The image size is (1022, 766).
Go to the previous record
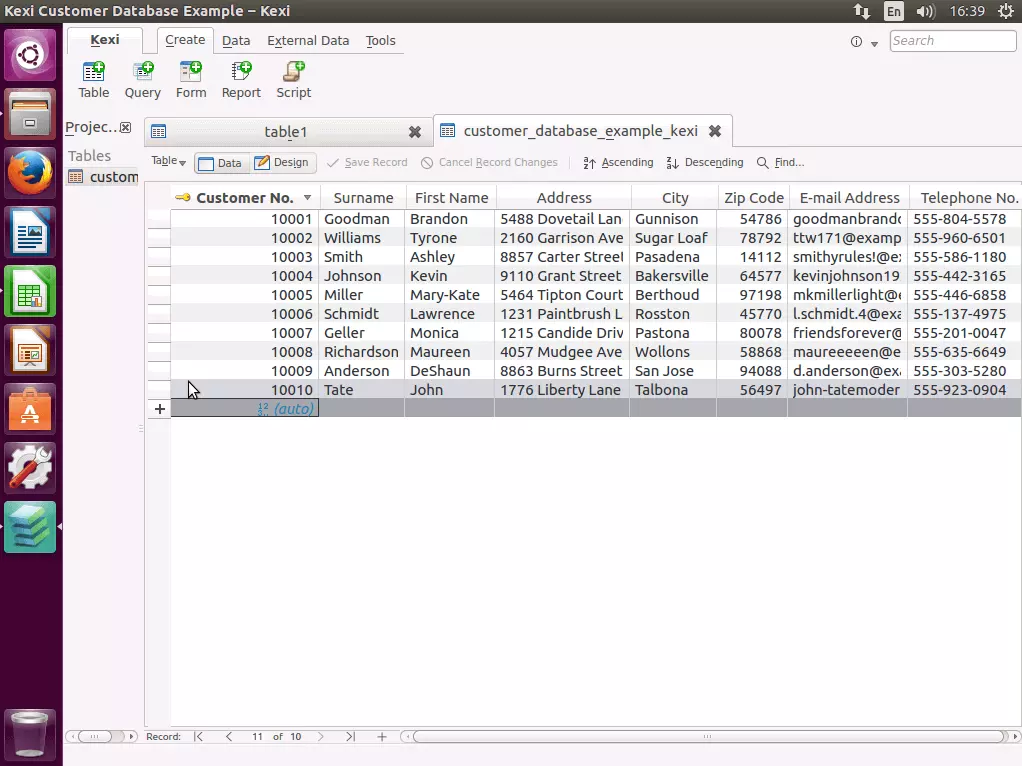(229, 737)
